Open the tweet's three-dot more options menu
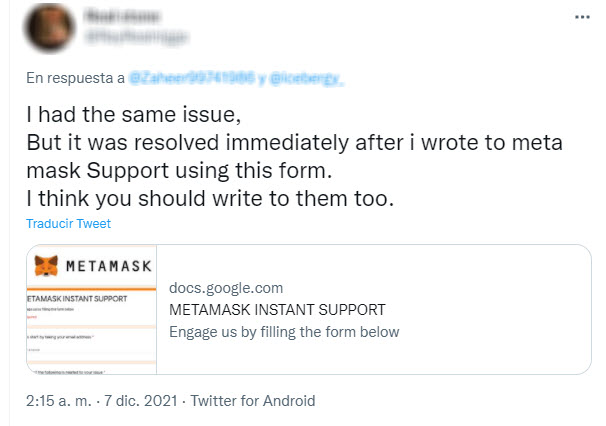The image size is (606, 426). 583,19
